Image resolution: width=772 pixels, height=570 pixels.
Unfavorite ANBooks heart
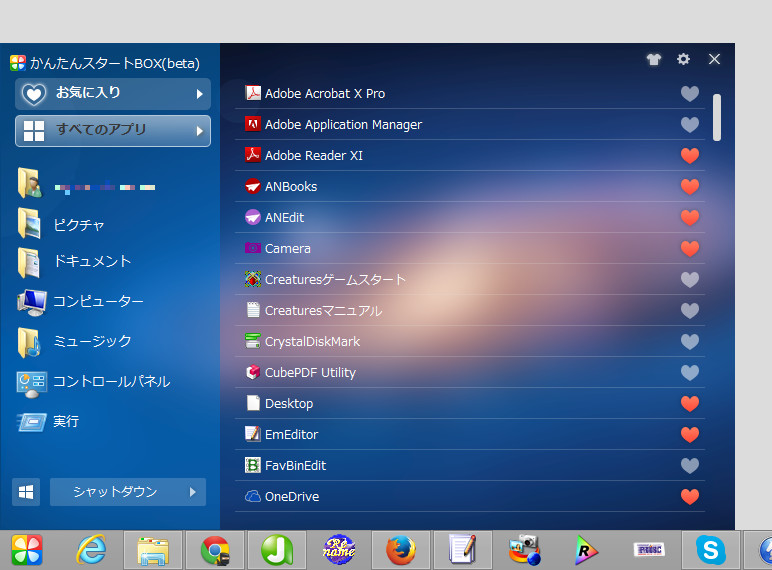coord(690,187)
